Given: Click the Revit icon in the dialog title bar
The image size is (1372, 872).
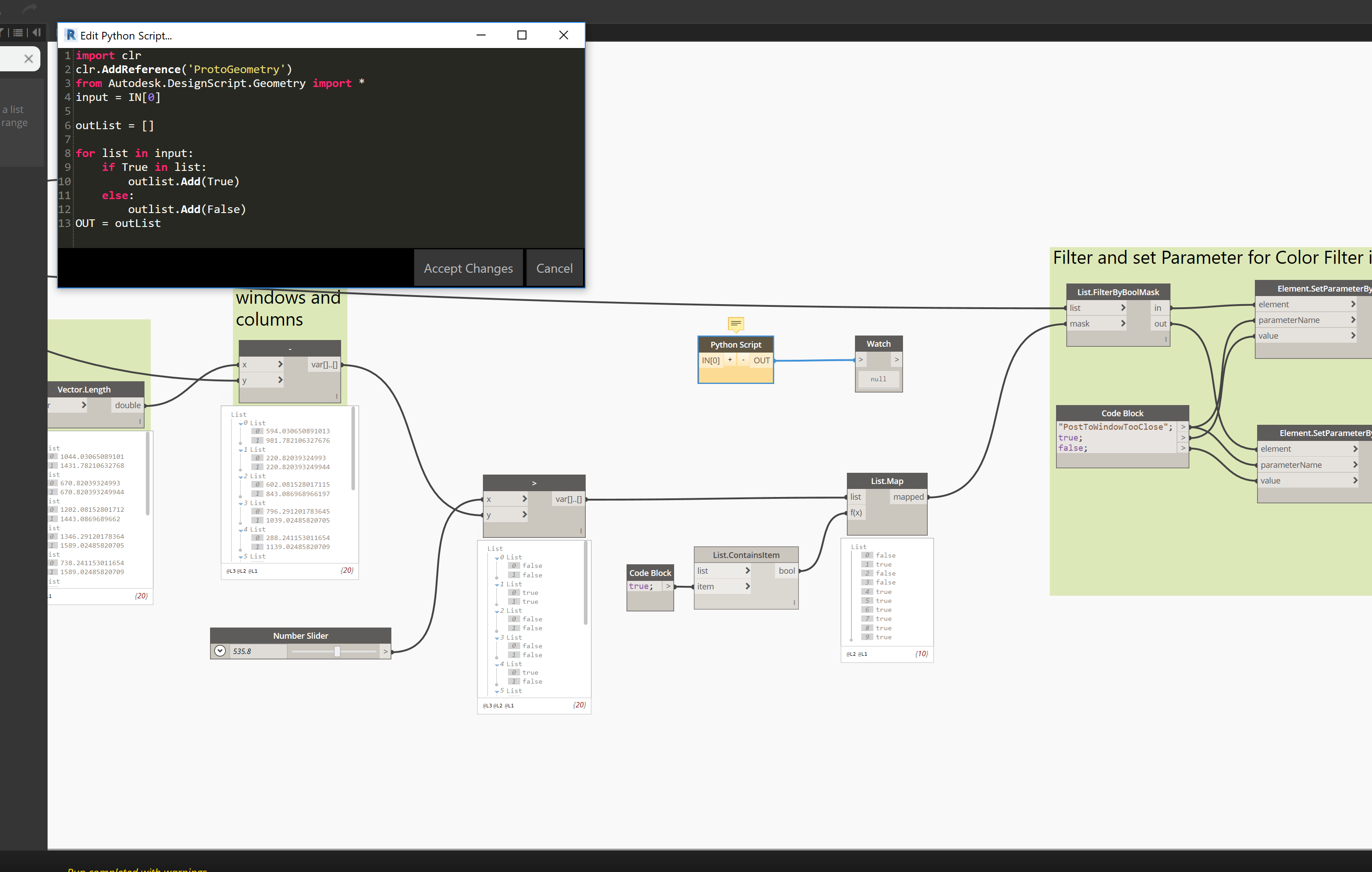Looking at the screenshot, I should [70, 35].
